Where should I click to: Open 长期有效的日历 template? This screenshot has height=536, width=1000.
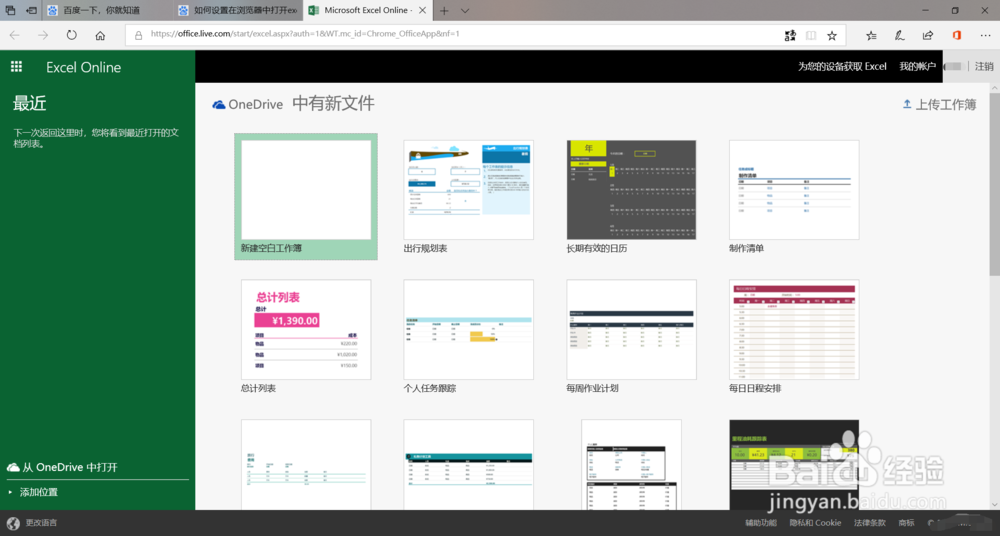[631, 197]
